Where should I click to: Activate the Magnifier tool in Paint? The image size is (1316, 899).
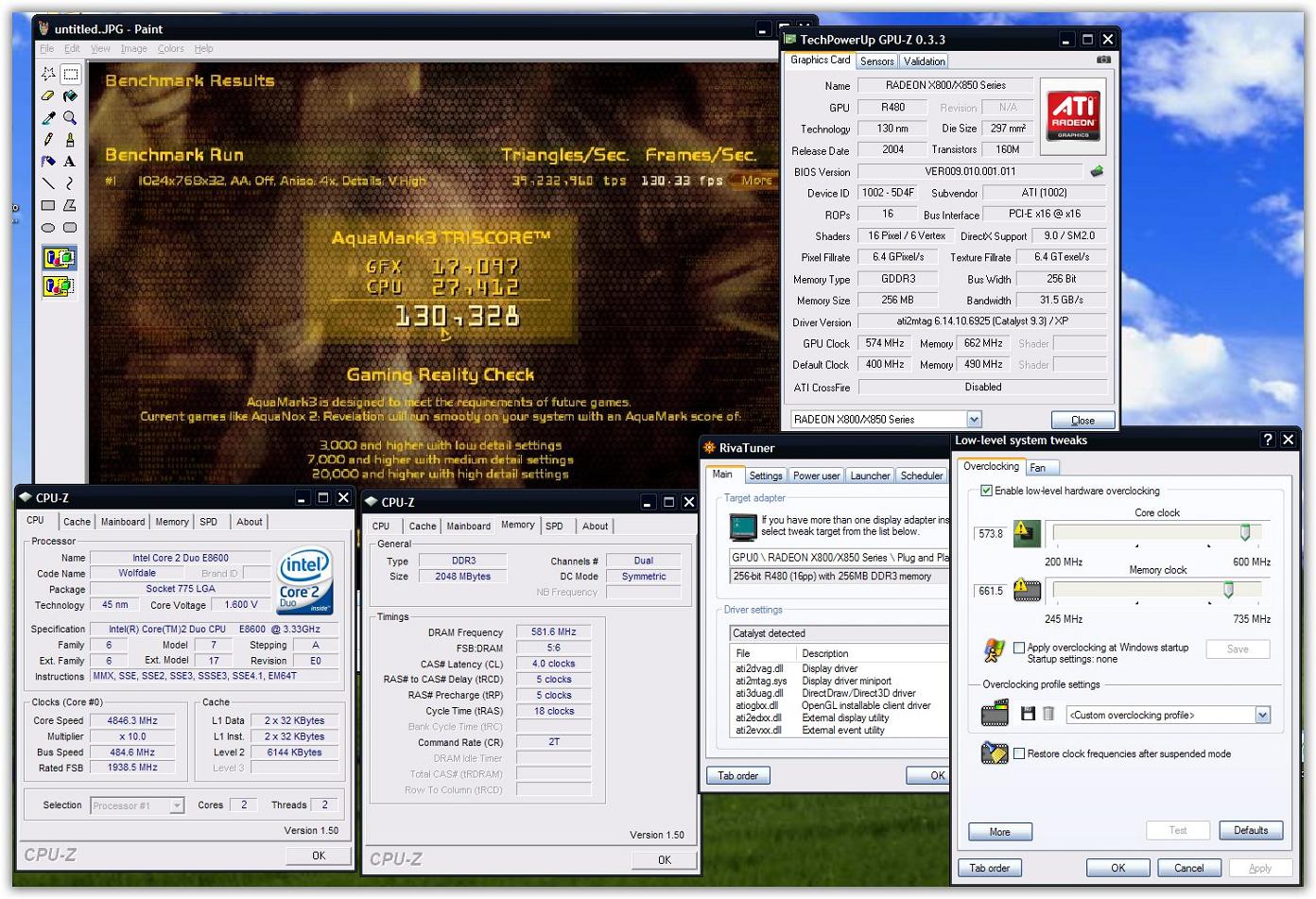(70, 117)
